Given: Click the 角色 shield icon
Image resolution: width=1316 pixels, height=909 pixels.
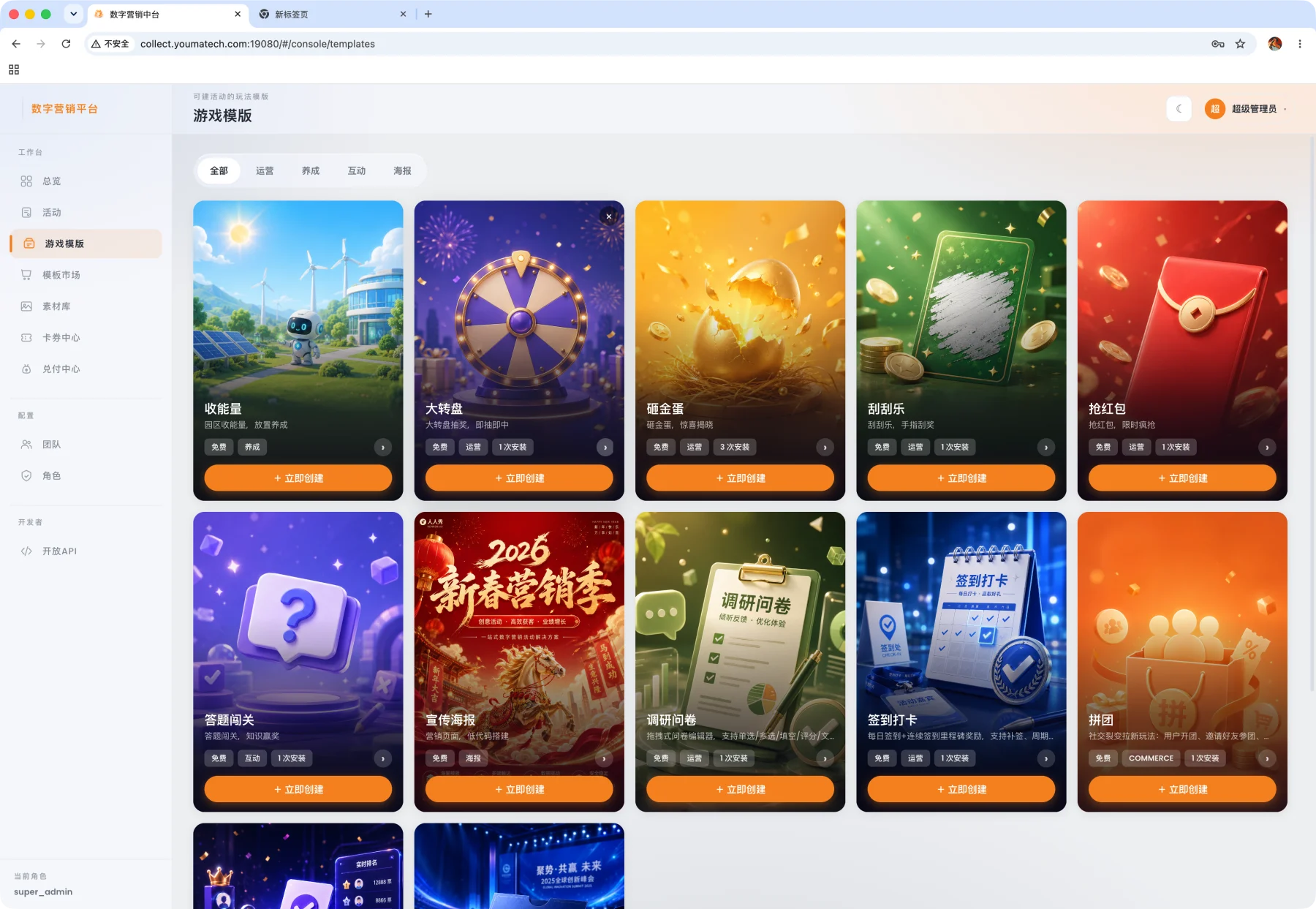Looking at the screenshot, I should (26, 476).
